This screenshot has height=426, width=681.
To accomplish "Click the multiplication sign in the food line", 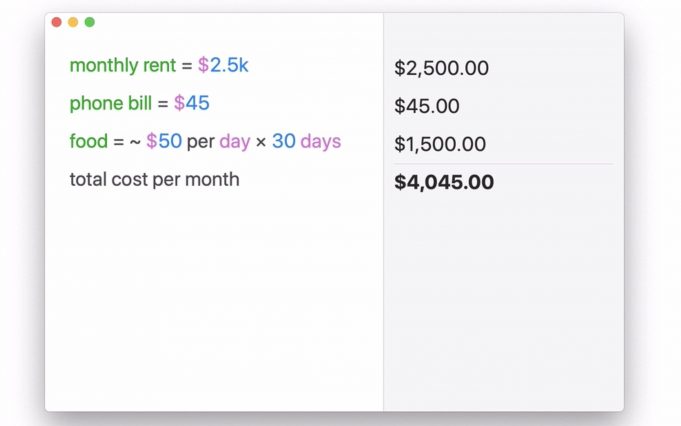I will click(261, 141).
